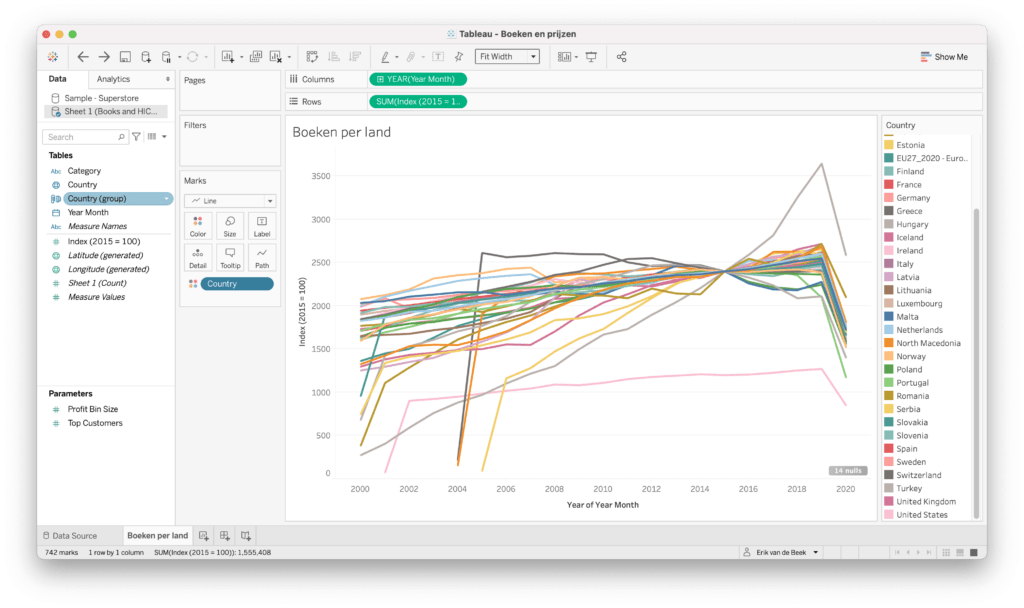Screen dimensions: 1024x608
Task: Click the Add New Data Source icon
Action: click(x=146, y=57)
